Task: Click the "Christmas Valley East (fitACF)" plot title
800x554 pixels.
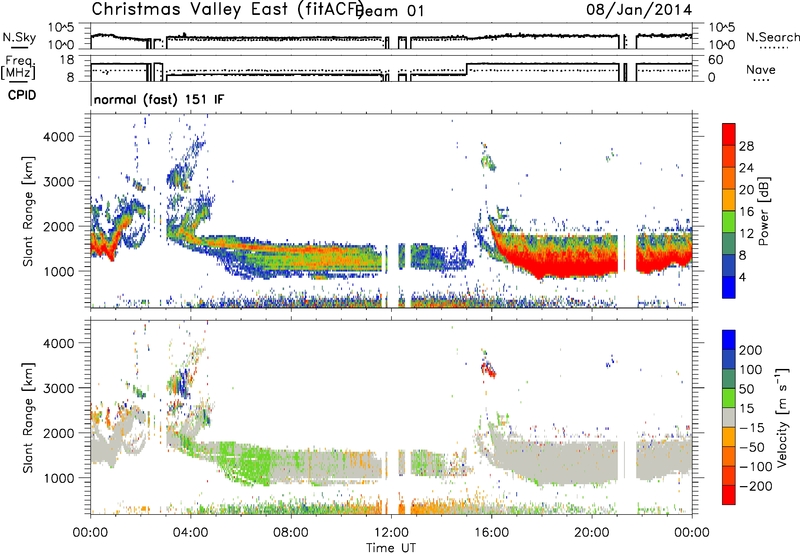Action: click(227, 10)
